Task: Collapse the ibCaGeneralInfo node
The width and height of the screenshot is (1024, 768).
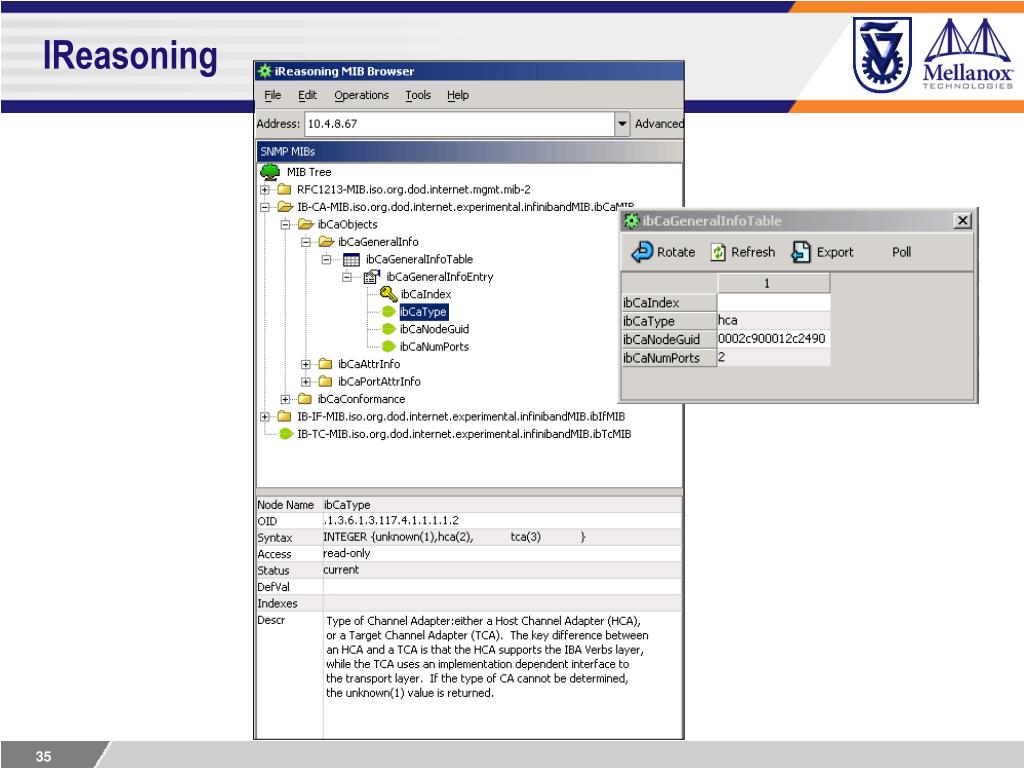Action: [306, 242]
